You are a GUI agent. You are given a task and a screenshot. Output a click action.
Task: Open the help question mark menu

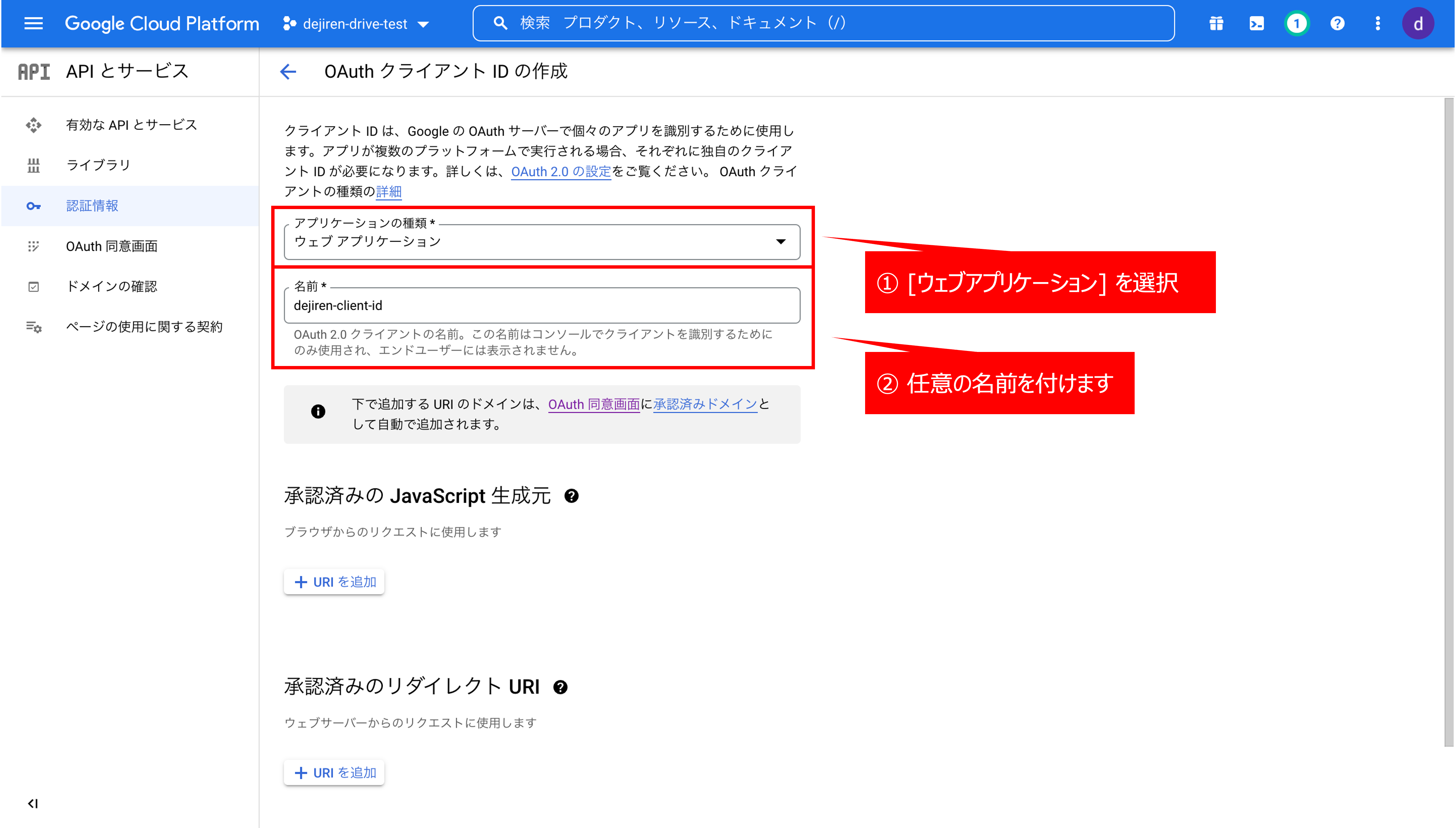tap(1337, 23)
